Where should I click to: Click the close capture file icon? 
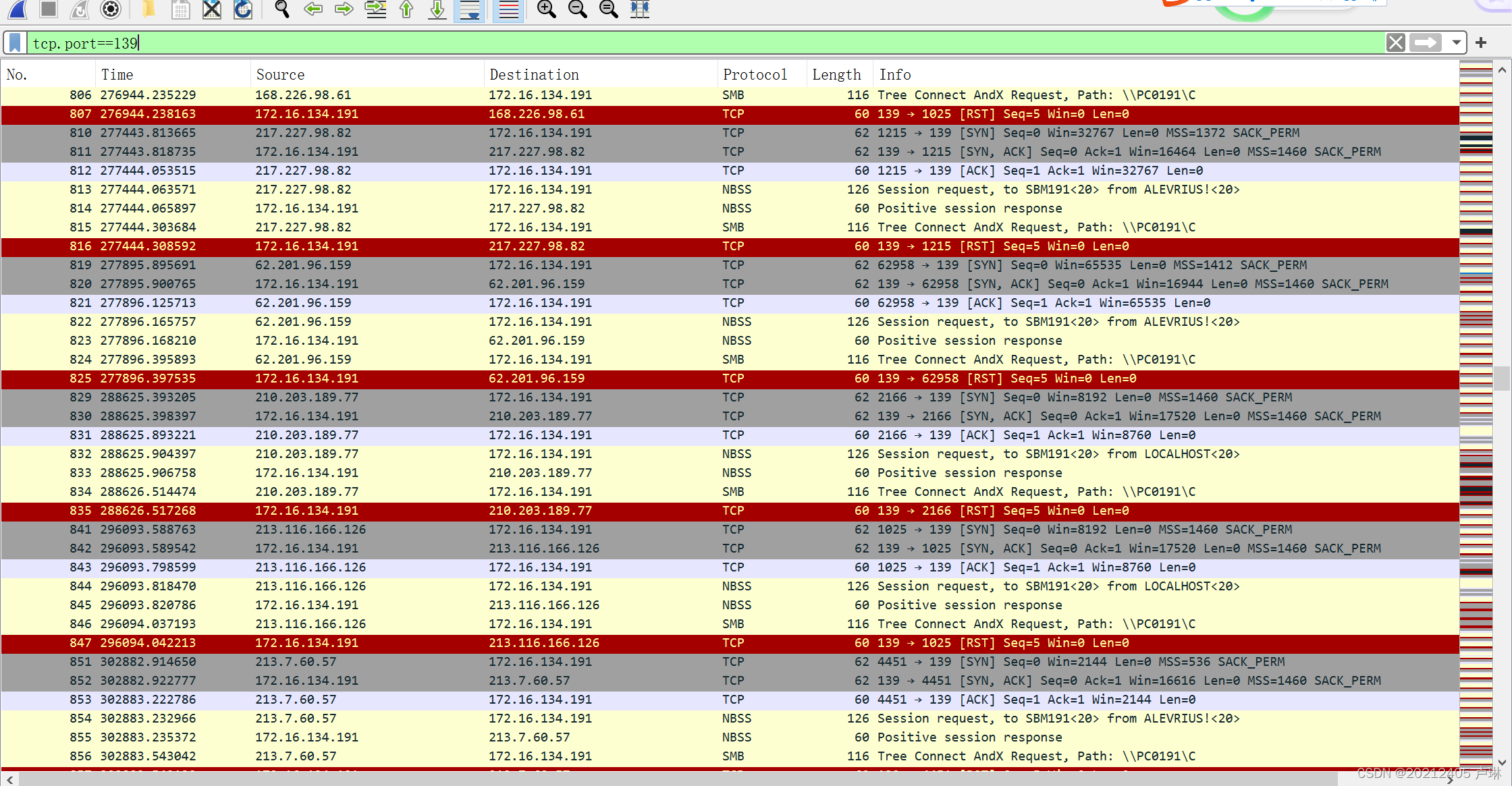pyautogui.click(x=212, y=9)
